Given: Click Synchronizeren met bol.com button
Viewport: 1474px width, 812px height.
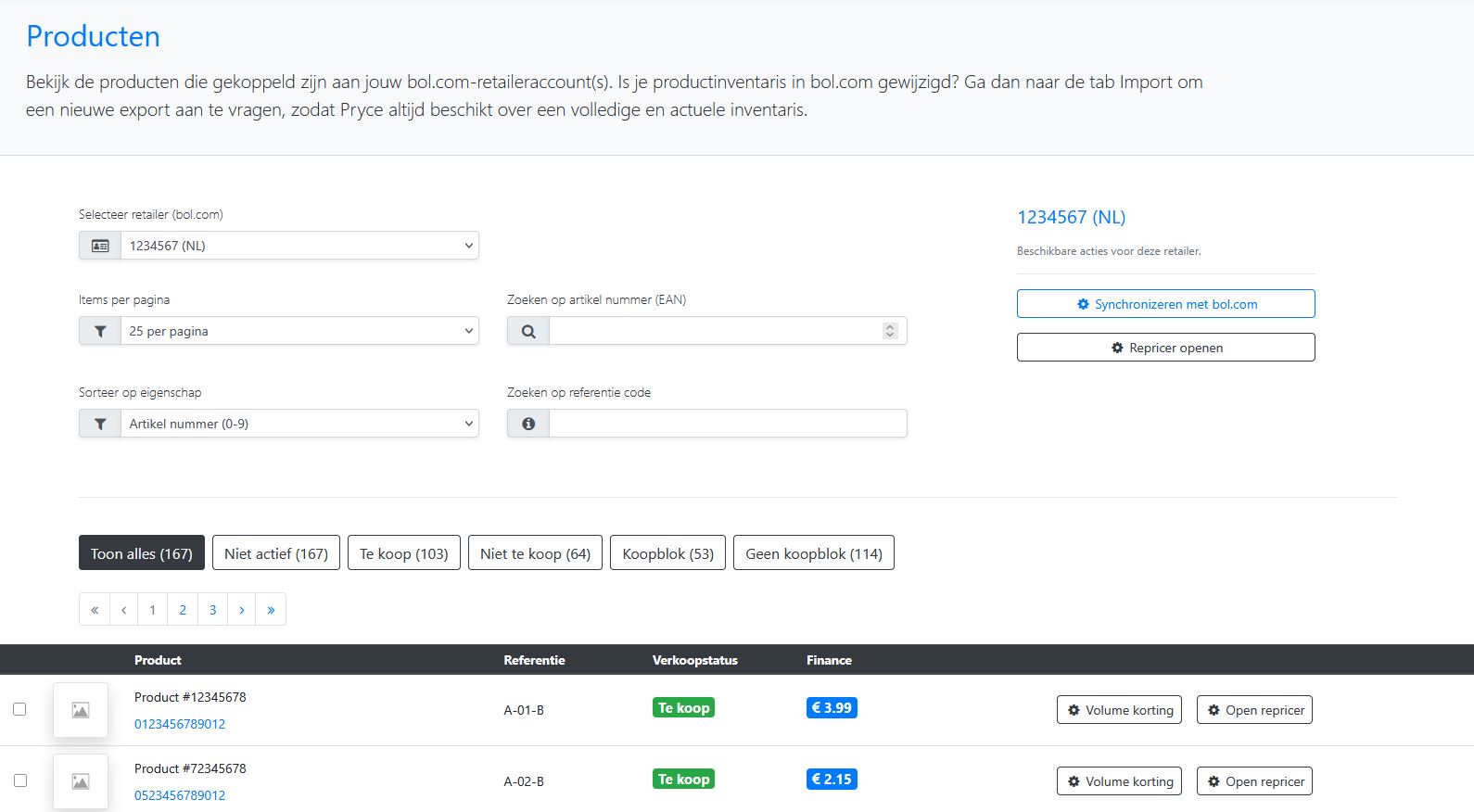Looking at the screenshot, I should tap(1166, 304).
